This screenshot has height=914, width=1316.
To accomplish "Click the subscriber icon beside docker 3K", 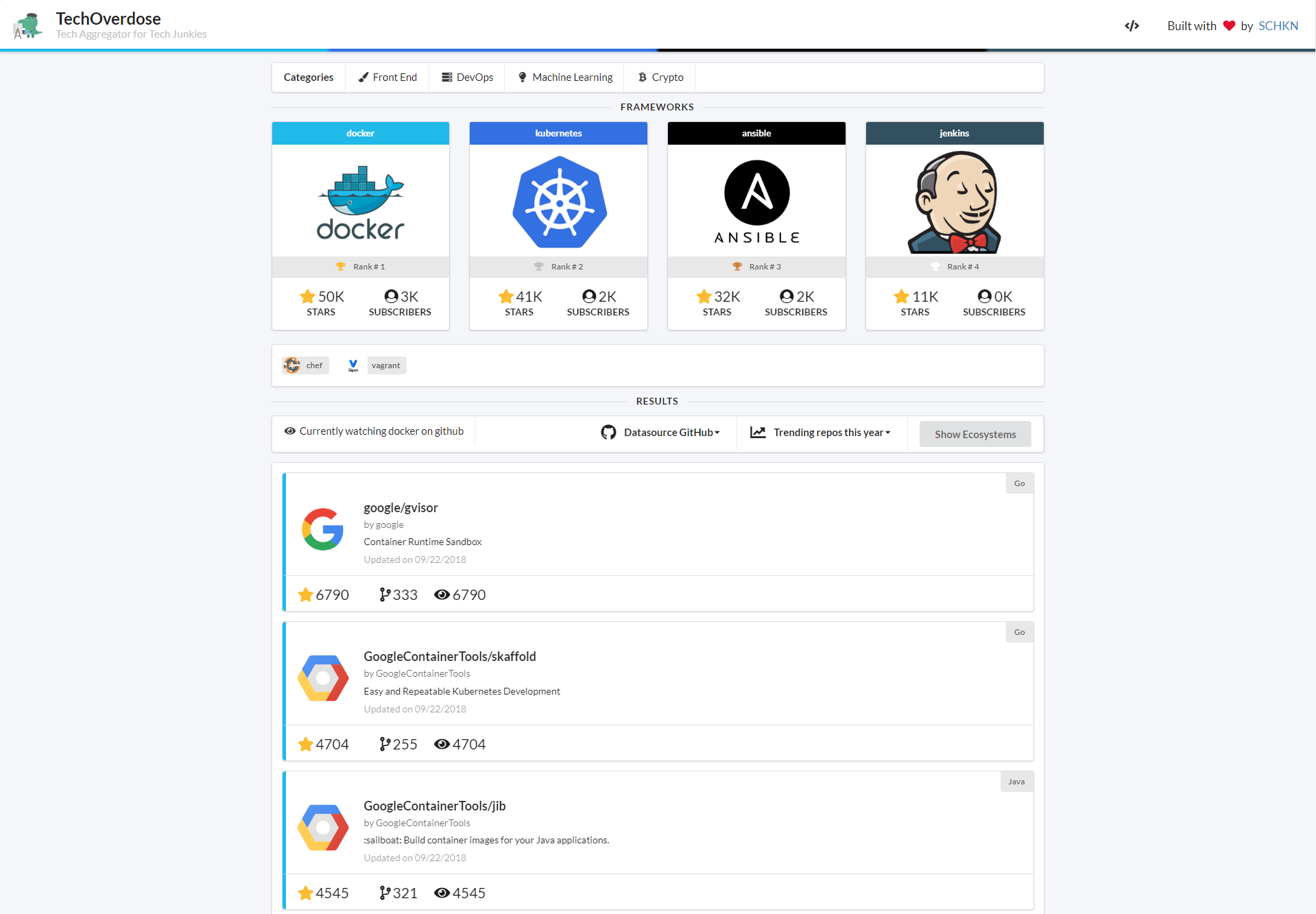I will (x=391, y=296).
